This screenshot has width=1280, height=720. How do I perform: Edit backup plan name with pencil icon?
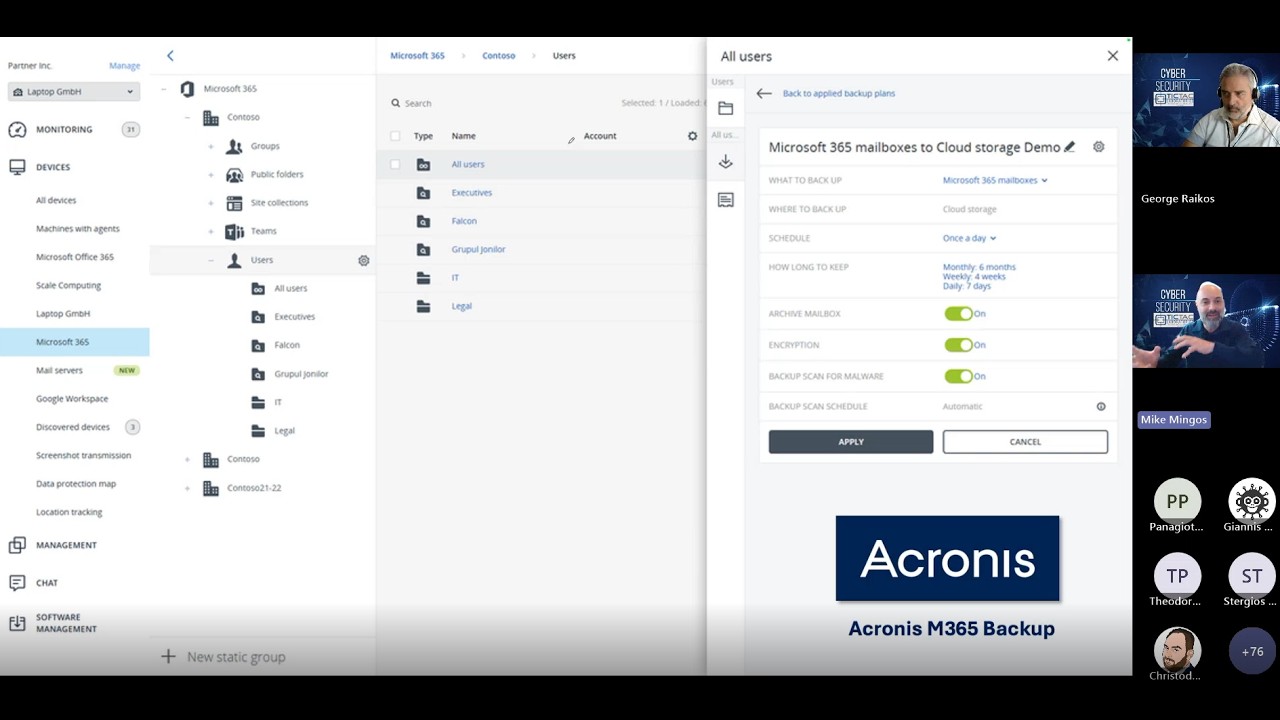pyautogui.click(x=1069, y=147)
